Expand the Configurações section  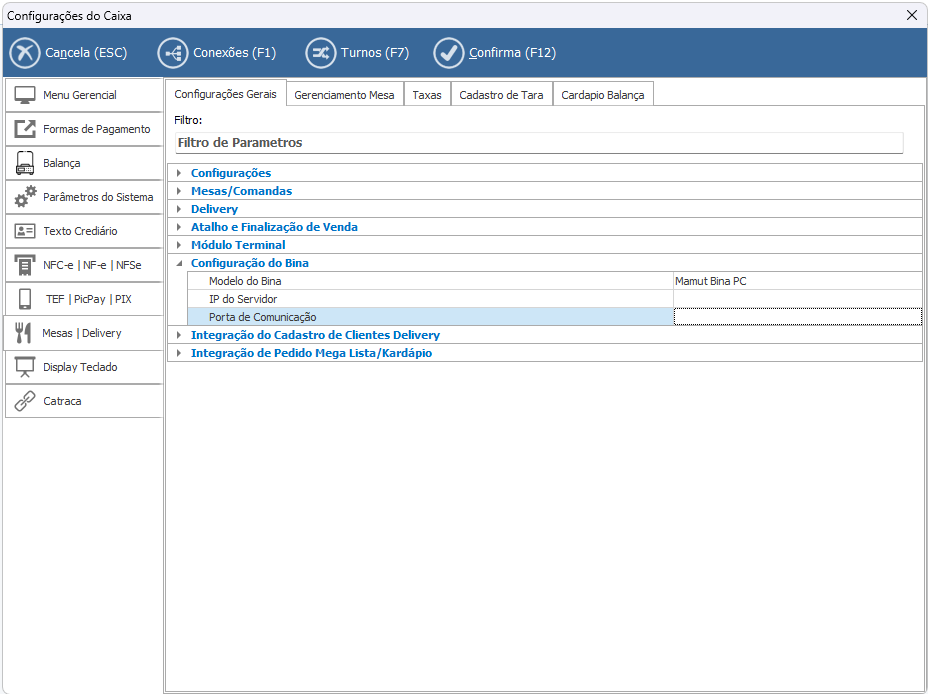click(179, 173)
